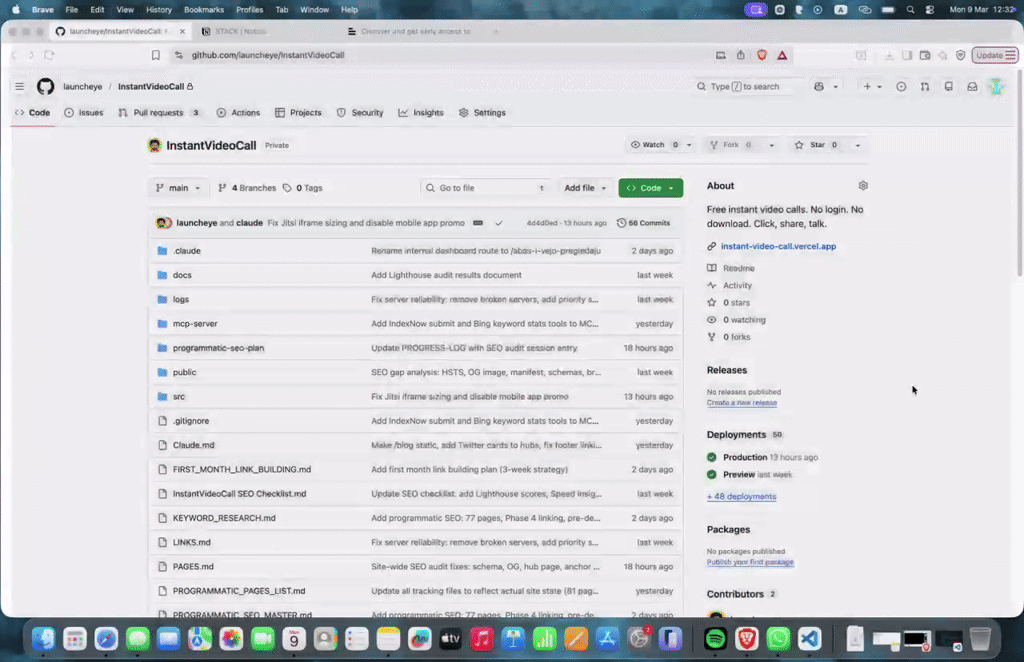Click the share icon in address bar
The image size is (1024, 662).
(741, 55)
